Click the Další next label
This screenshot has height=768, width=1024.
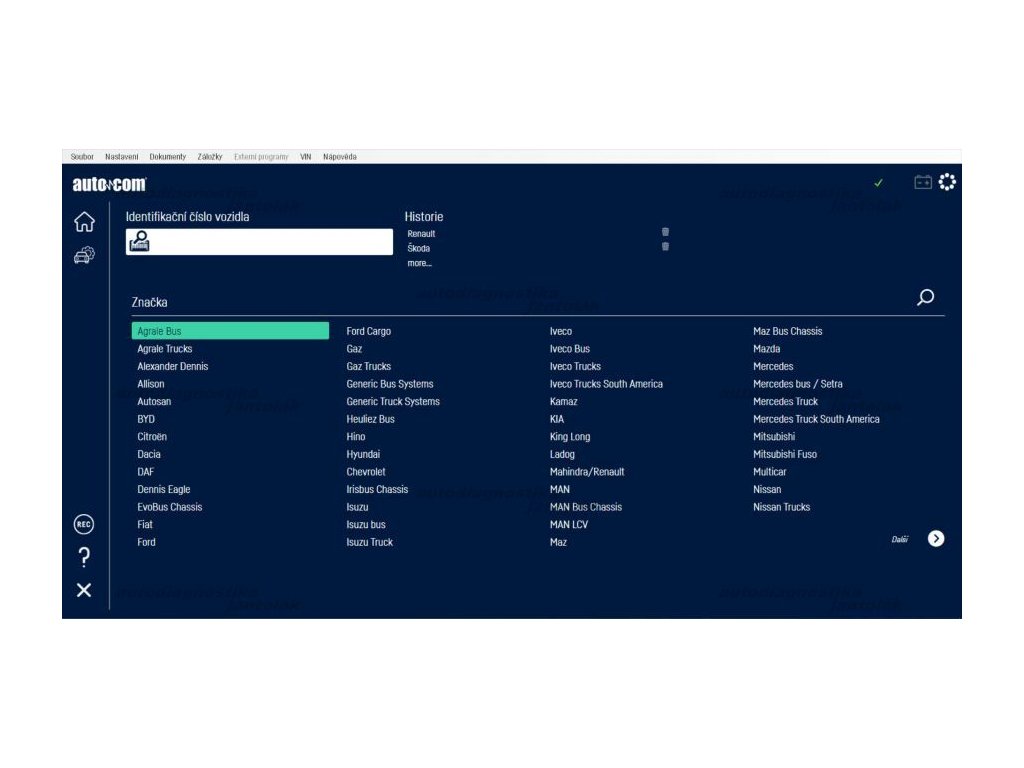click(x=900, y=539)
